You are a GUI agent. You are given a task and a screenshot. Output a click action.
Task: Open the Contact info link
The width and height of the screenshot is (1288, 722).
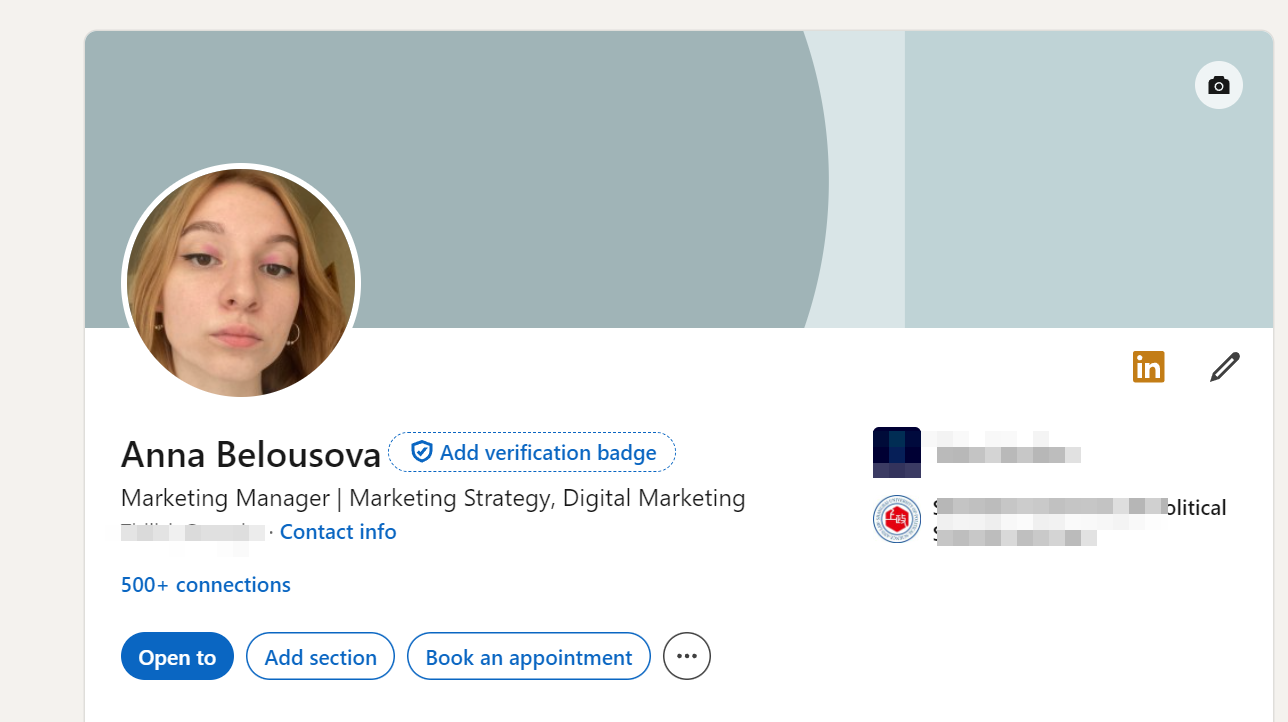tap(338, 532)
